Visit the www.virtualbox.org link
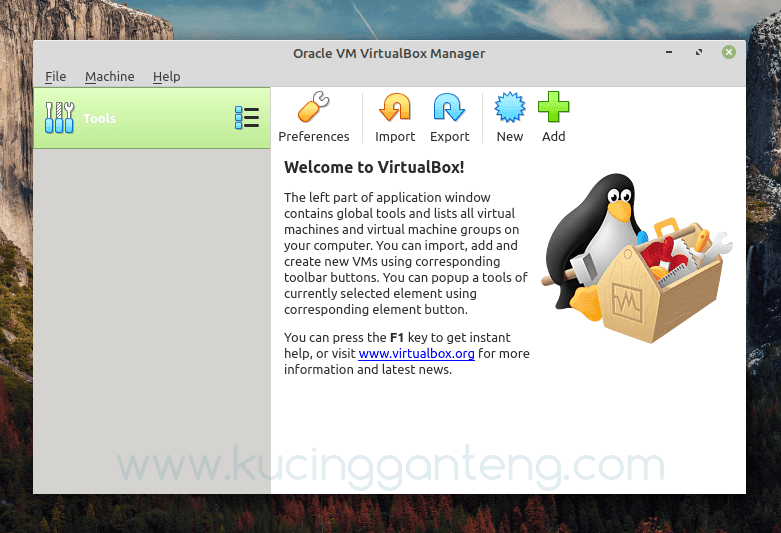 point(416,354)
